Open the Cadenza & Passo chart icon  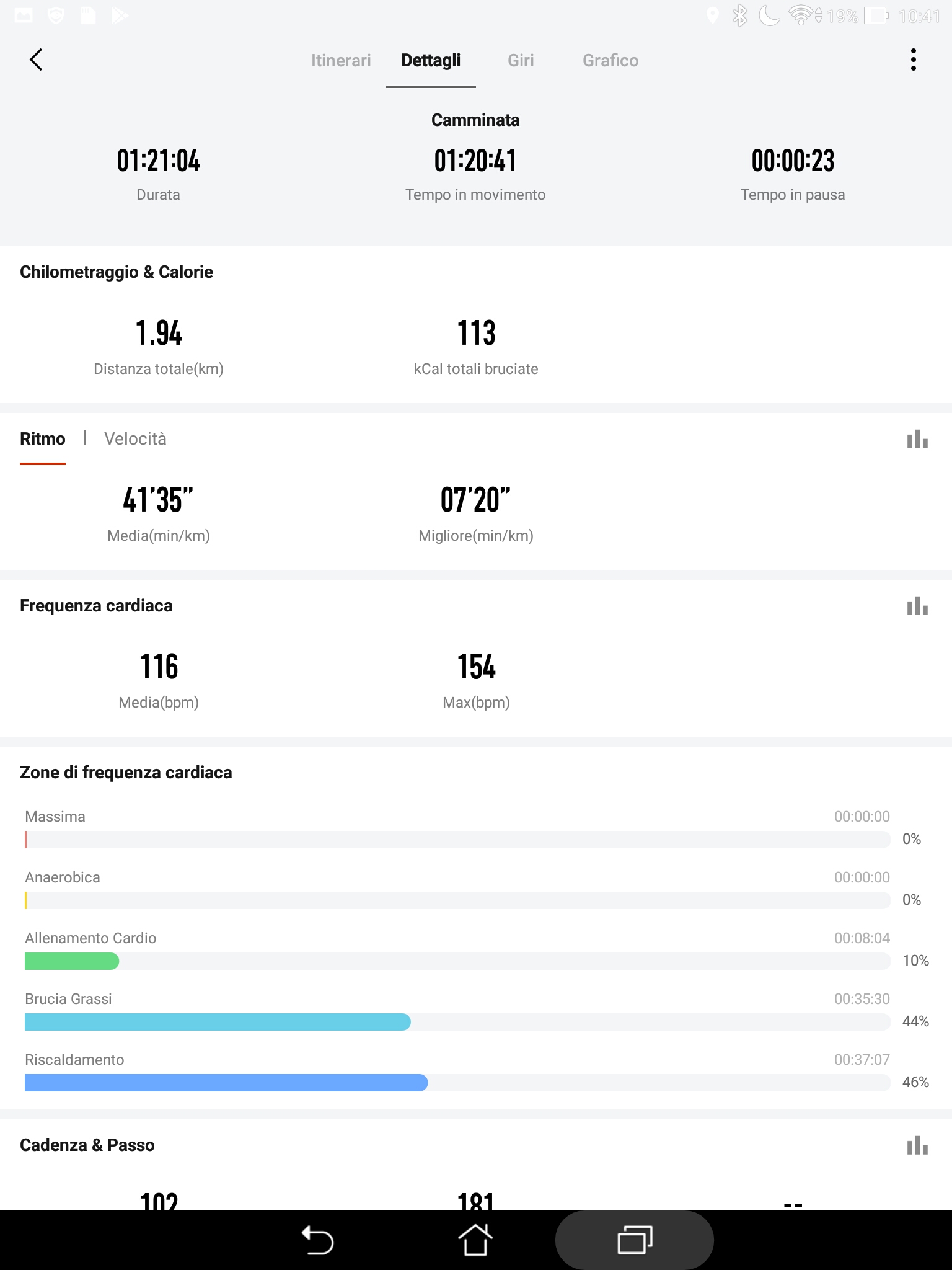(917, 1146)
